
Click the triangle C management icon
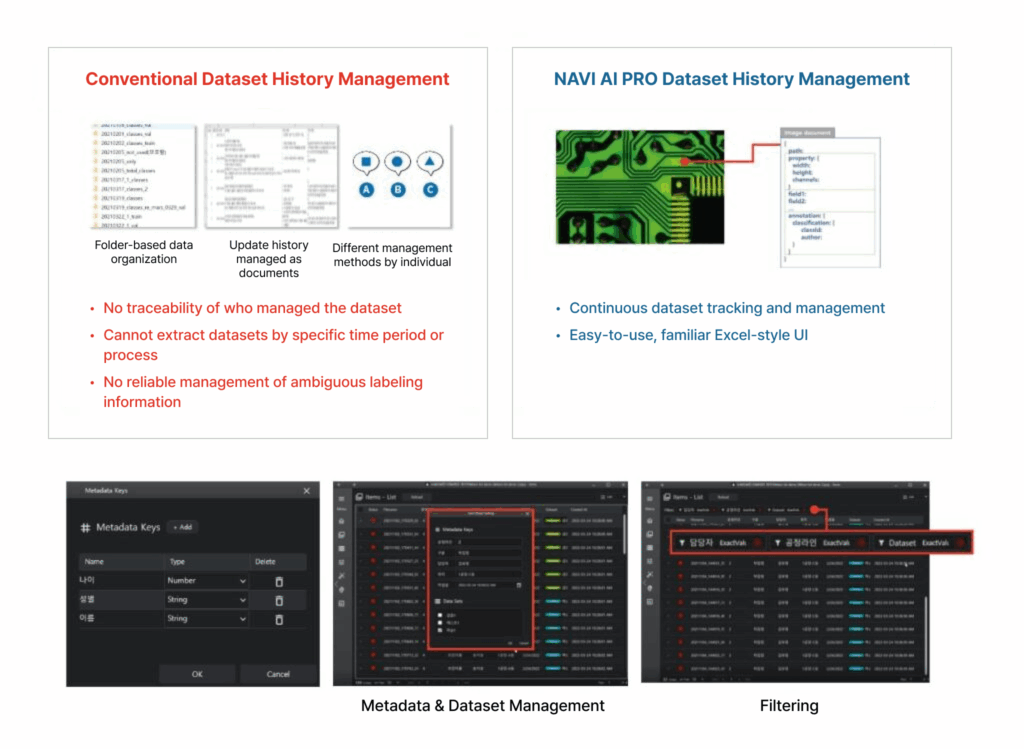430,161
